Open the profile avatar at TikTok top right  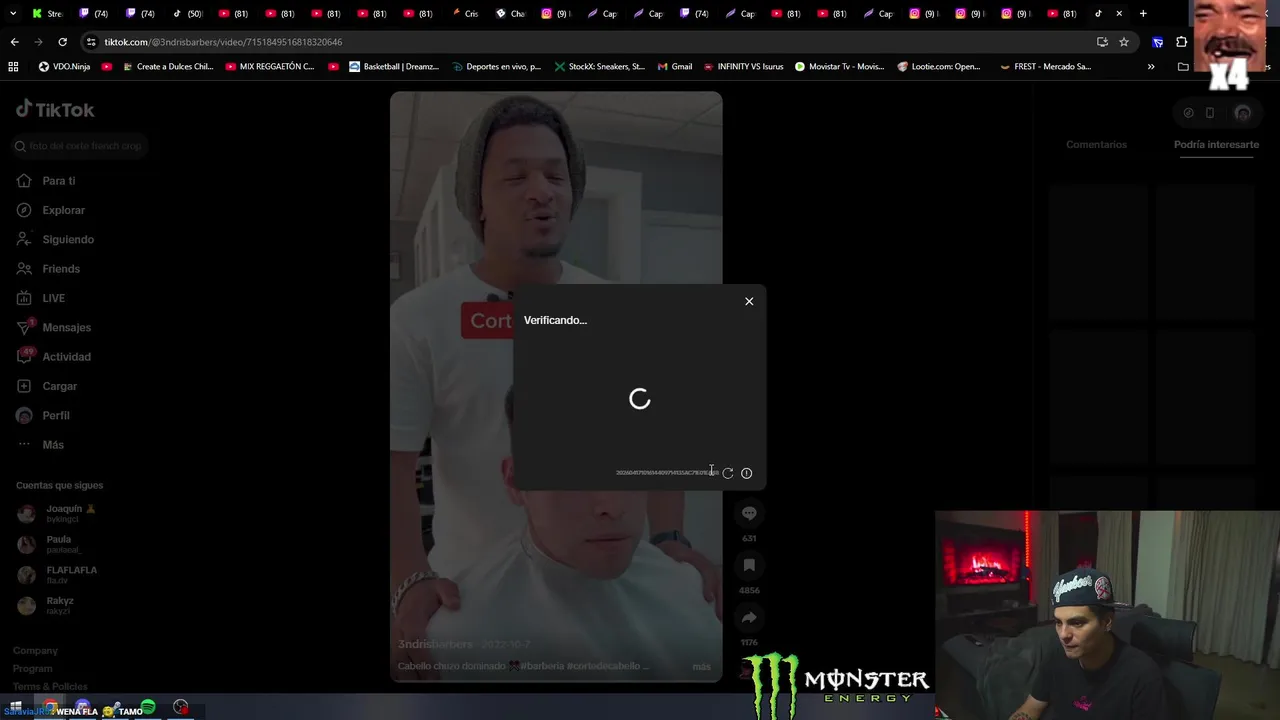tap(1243, 113)
